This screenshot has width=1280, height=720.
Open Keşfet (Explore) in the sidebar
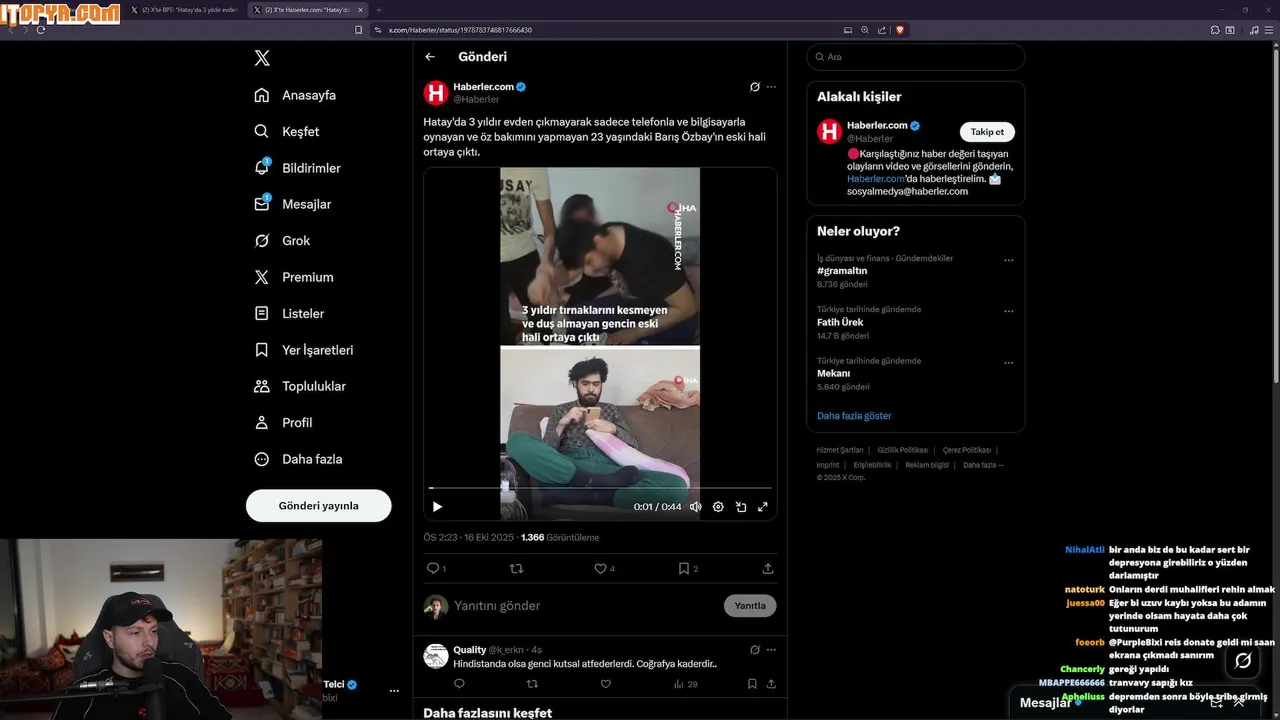pos(287,131)
